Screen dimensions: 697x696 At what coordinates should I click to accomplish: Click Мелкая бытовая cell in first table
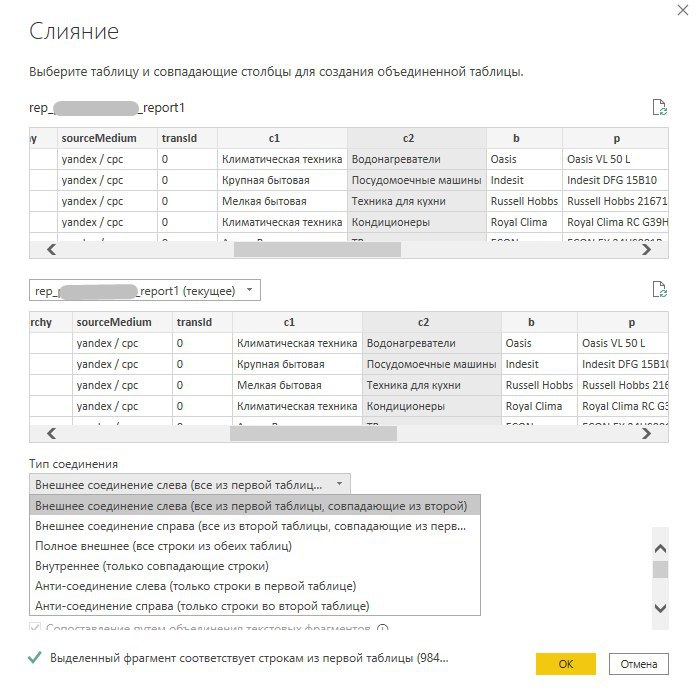[x=282, y=201]
